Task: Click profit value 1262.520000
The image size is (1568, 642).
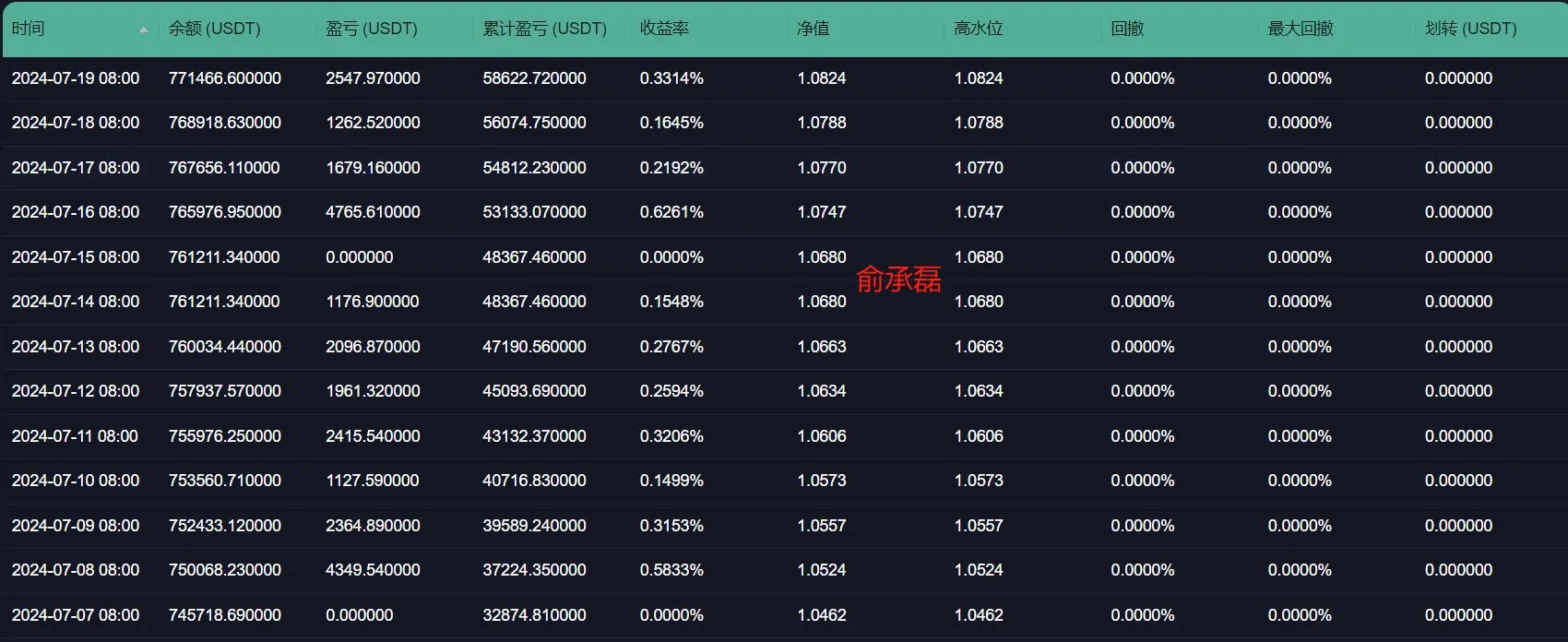Action: pyautogui.click(x=373, y=123)
